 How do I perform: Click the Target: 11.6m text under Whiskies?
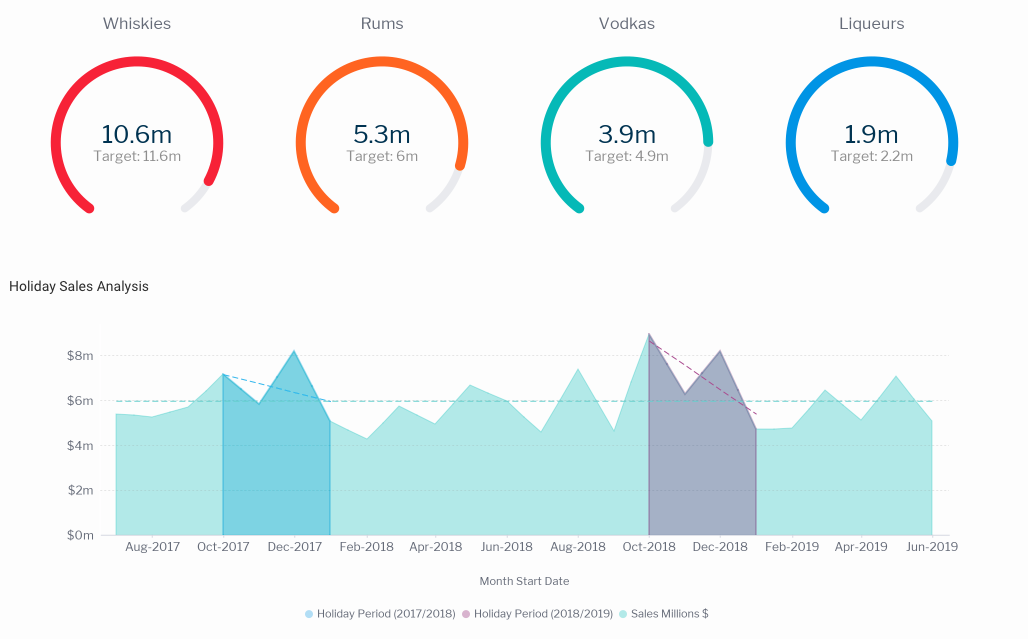click(137, 156)
